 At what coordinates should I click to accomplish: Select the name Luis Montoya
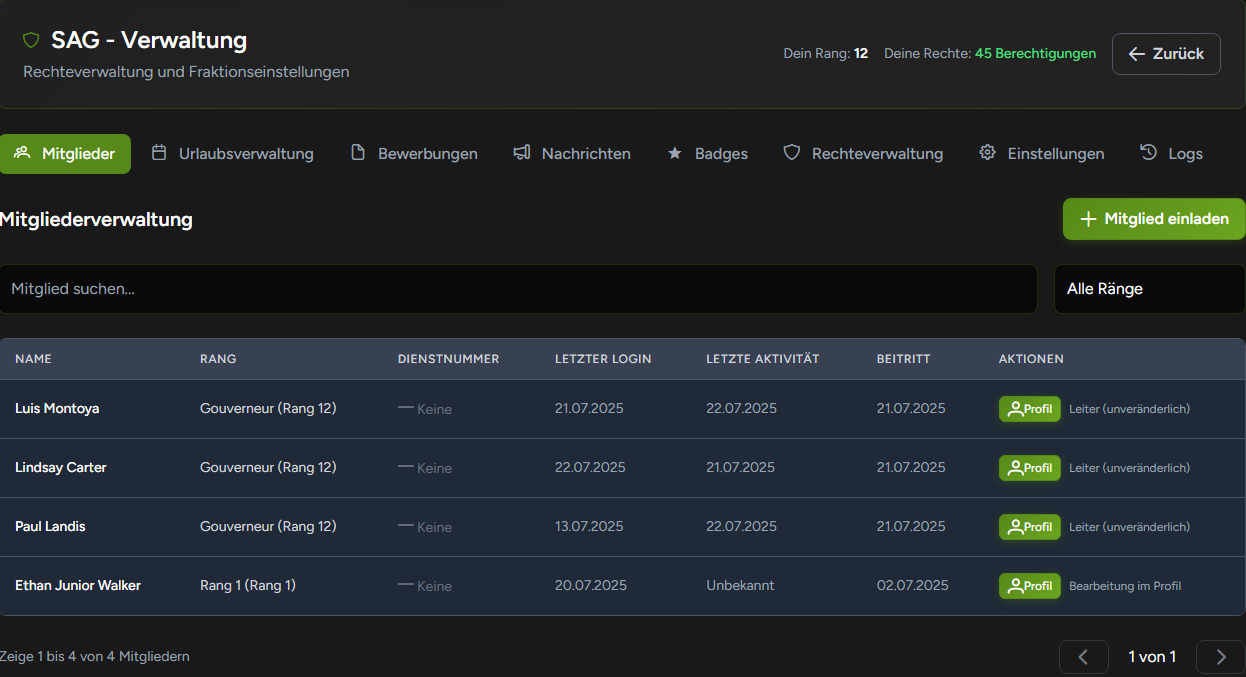pos(57,409)
